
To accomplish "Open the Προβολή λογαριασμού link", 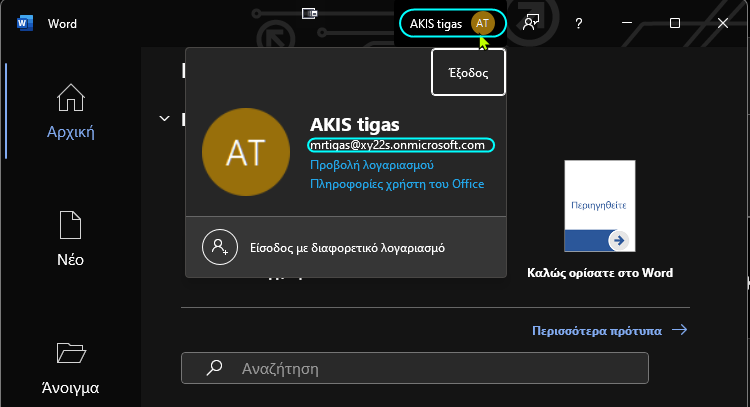I will 372,165.
